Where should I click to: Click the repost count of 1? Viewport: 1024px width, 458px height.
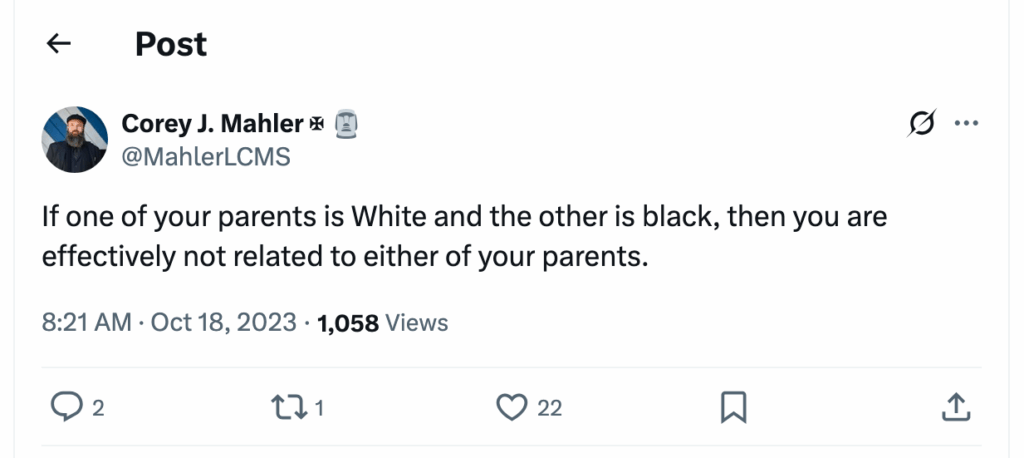tap(320, 408)
